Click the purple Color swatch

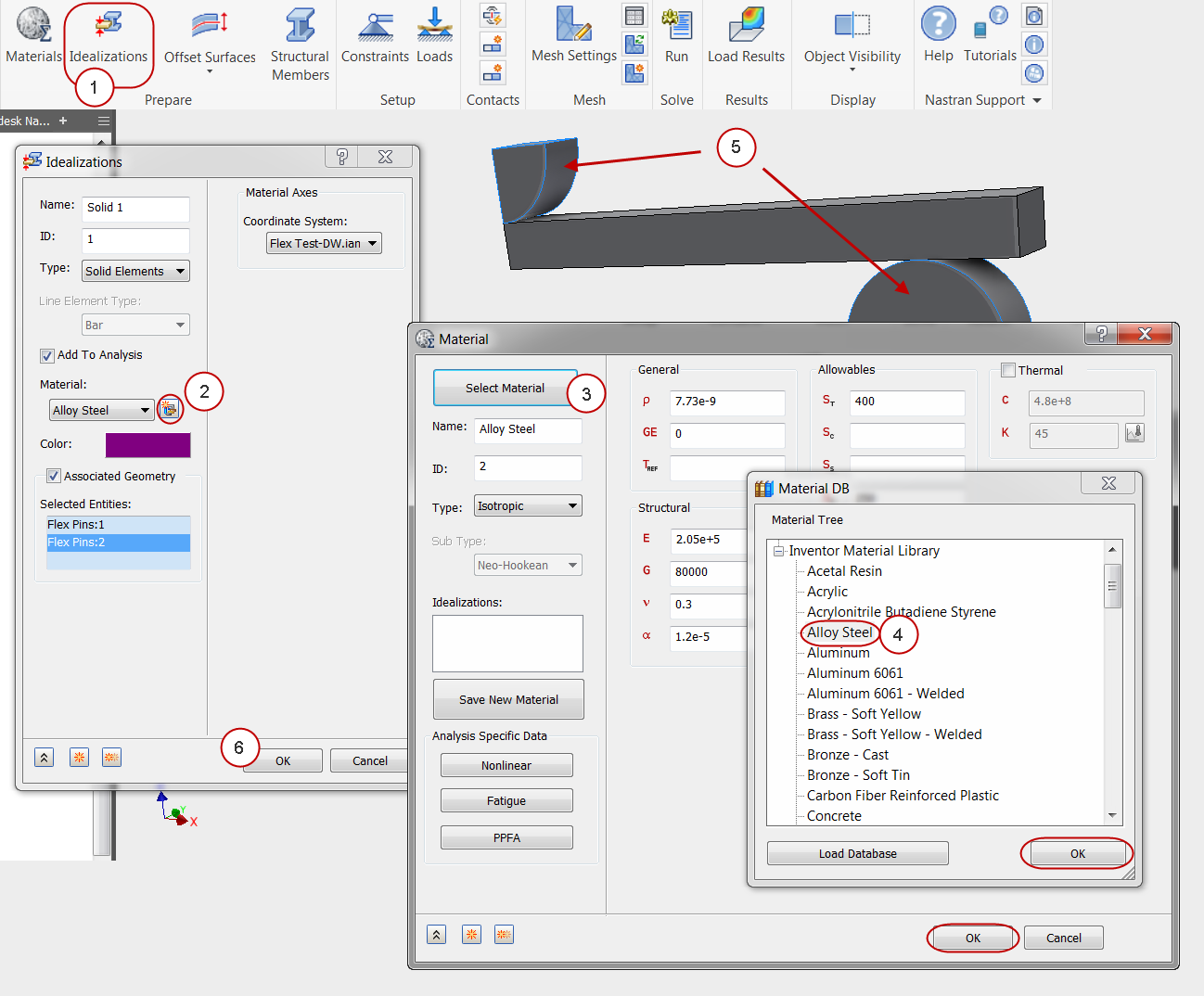pos(147,445)
